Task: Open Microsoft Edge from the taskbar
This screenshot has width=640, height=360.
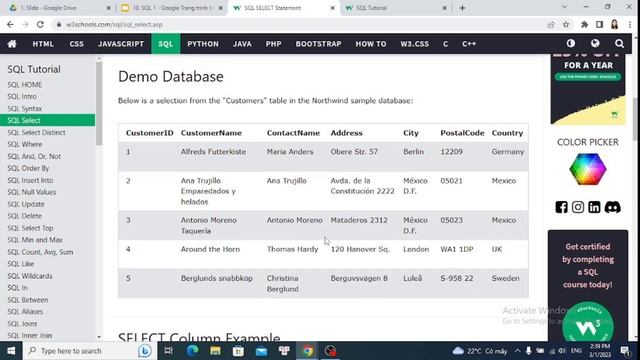Action: click(x=192, y=351)
